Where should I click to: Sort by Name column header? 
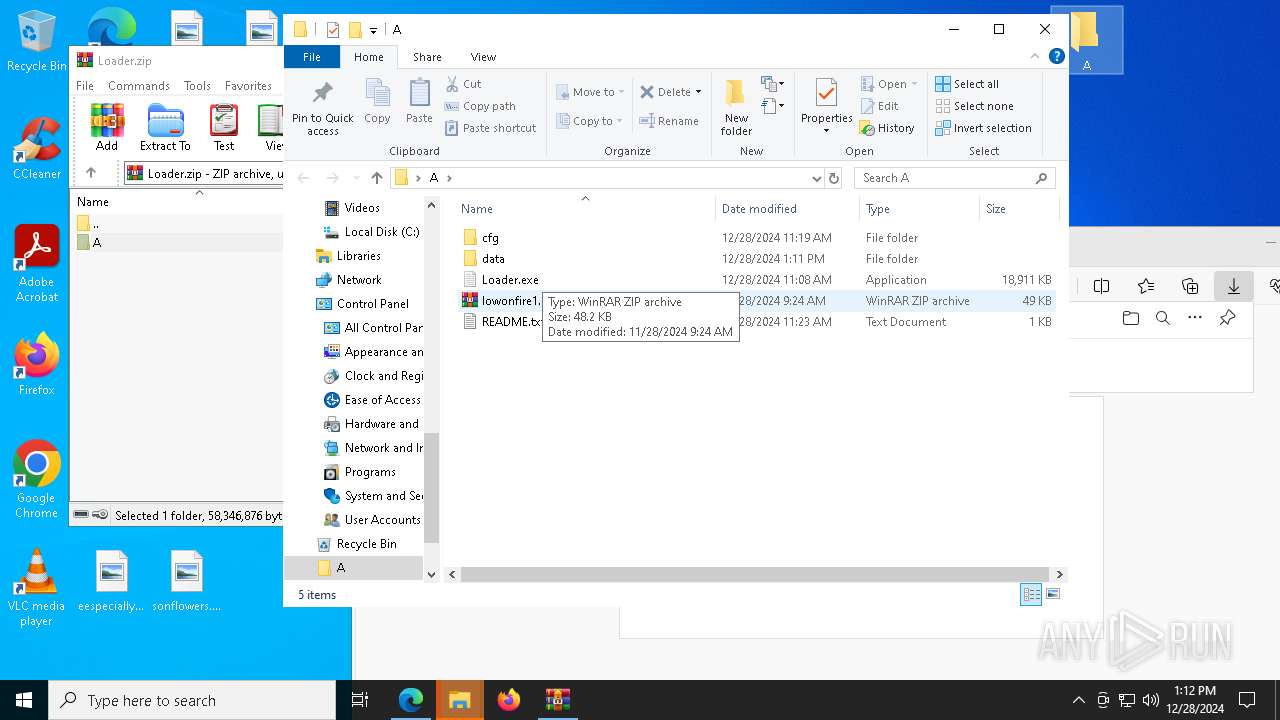tap(585, 209)
